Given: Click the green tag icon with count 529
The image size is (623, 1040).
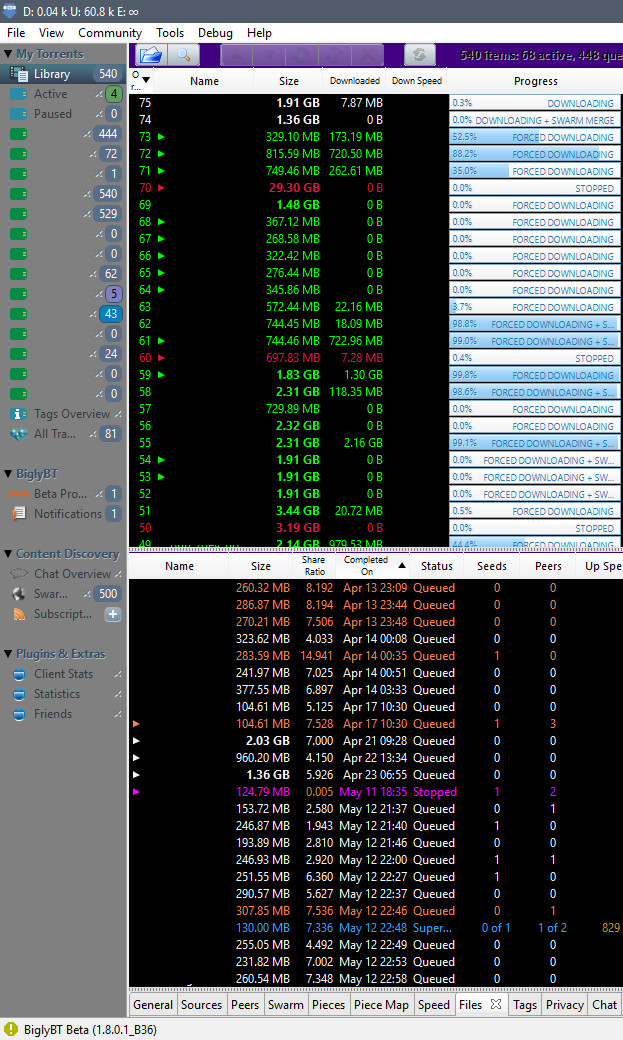Looking at the screenshot, I should (19, 214).
